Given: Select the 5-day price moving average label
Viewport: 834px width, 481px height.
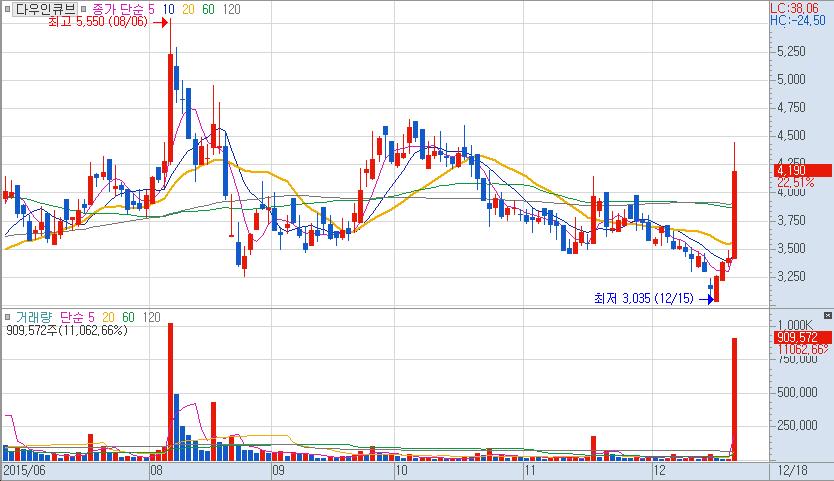Looking at the screenshot, I should tap(151, 8).
